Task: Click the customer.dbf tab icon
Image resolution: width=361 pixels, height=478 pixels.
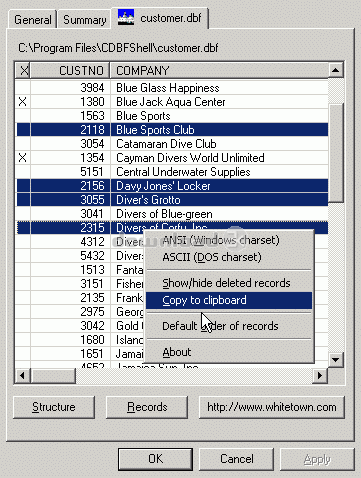Action: (x=126, y=17)
